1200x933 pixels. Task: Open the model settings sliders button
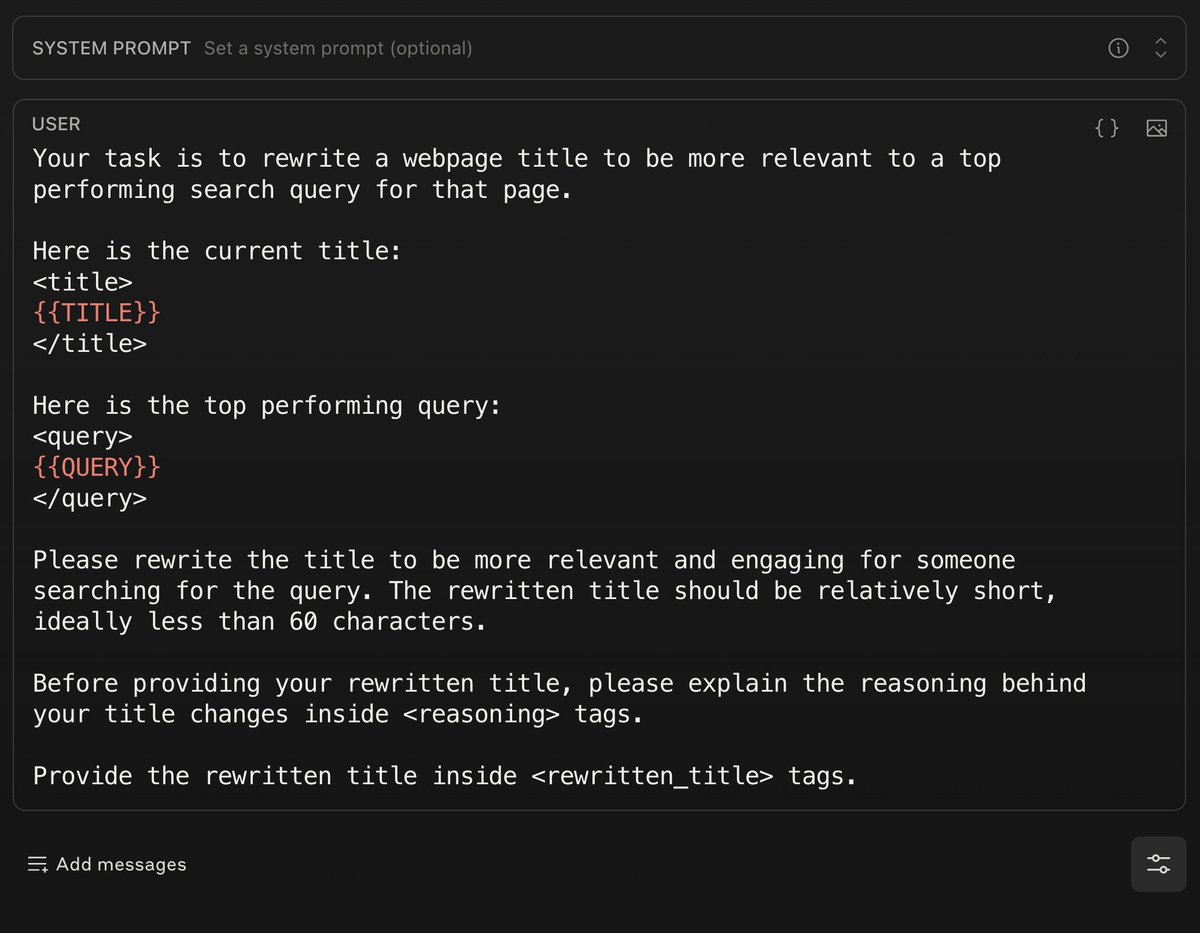pos(1158,864)
